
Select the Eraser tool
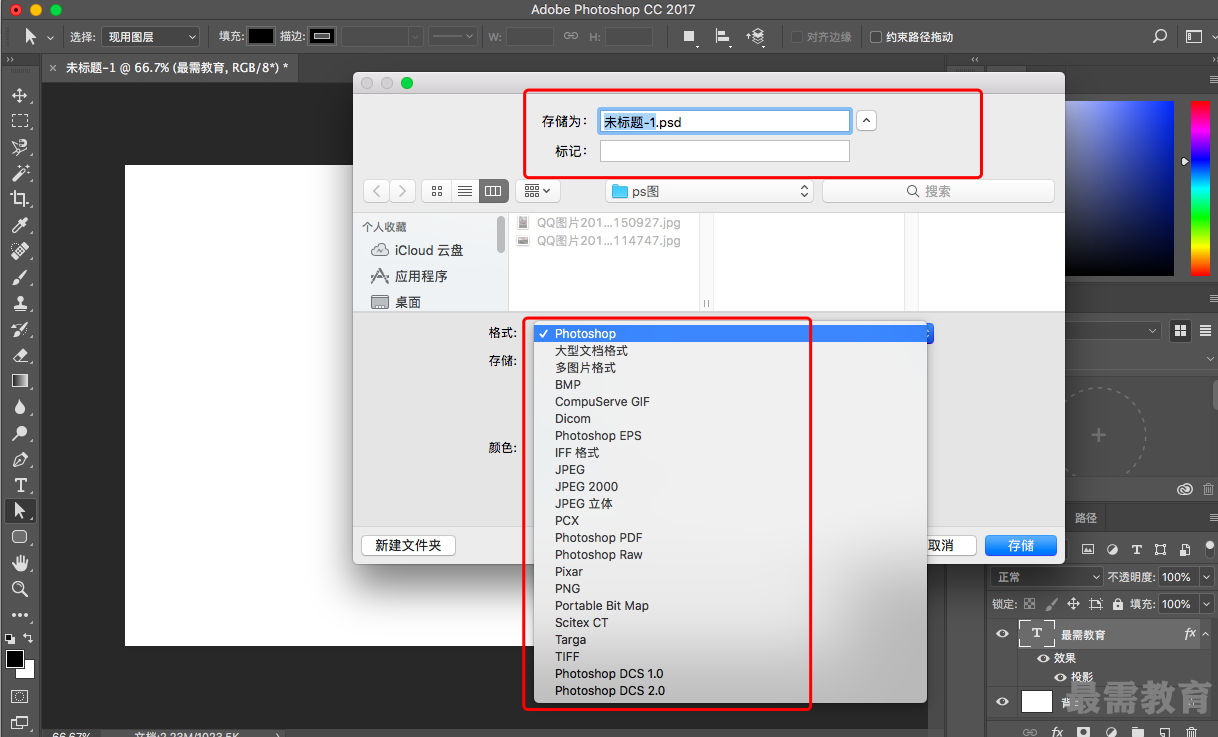tap(19, 355)
